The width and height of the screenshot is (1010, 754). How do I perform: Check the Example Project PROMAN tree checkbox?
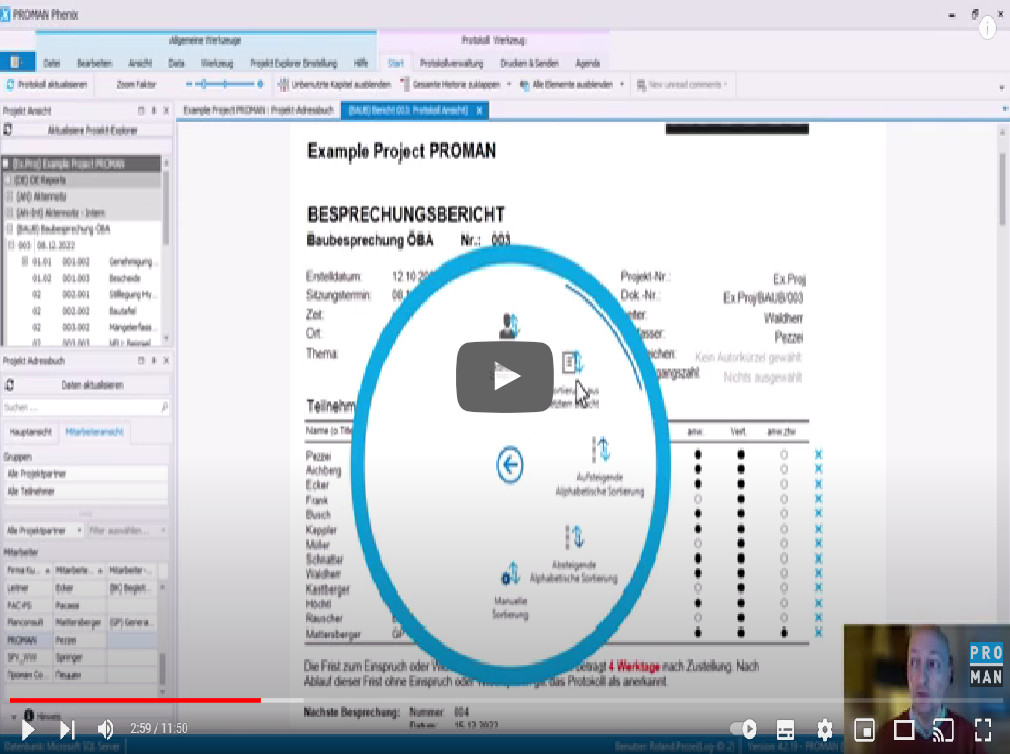point(6,164)
